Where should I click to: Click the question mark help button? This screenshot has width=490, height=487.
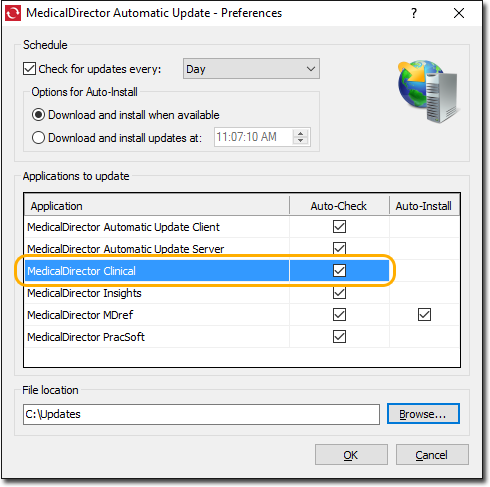414,13
